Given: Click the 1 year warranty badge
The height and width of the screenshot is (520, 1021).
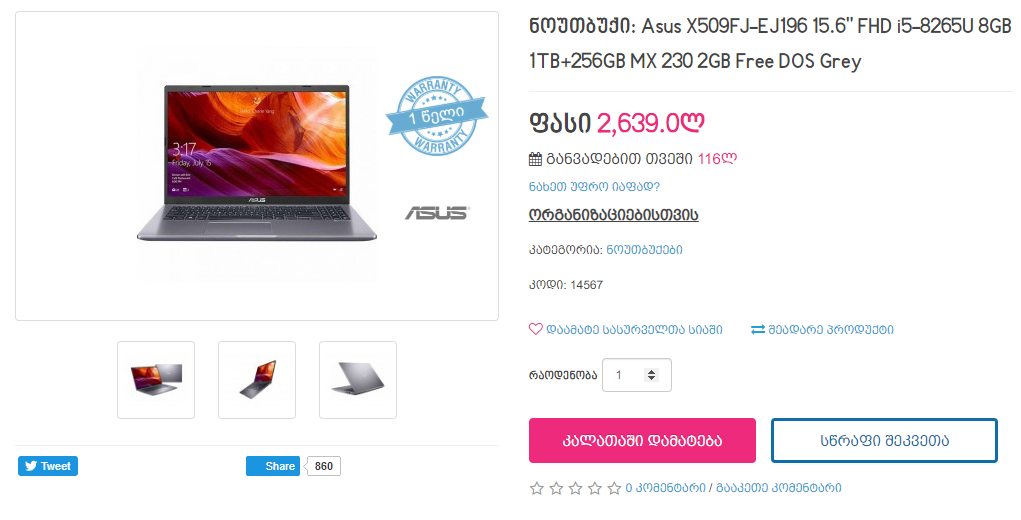Looking at the screenshot, I should 437,116.
